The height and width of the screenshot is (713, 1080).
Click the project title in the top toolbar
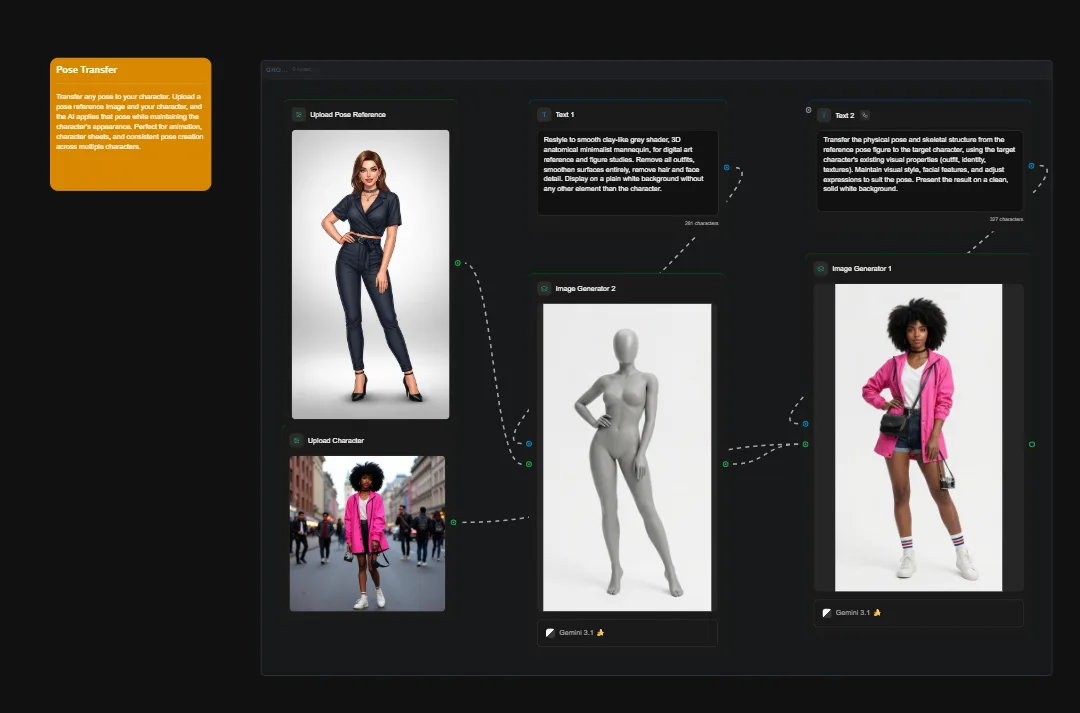coord(274,69)
